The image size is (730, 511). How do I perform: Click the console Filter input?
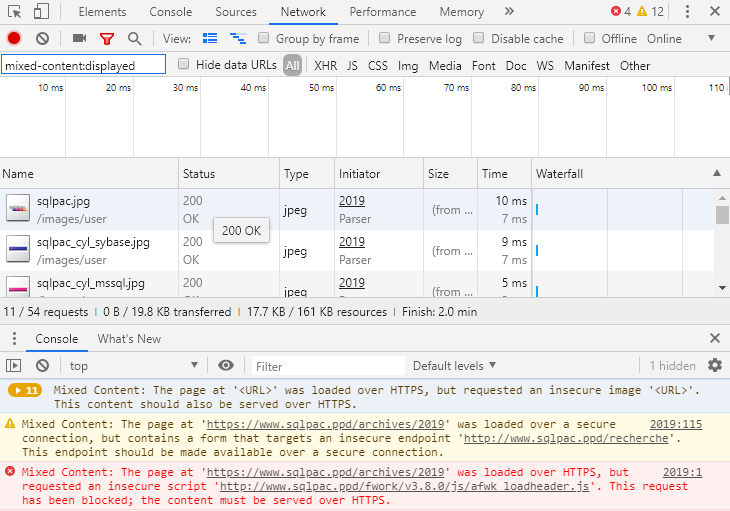click(328, 366)
